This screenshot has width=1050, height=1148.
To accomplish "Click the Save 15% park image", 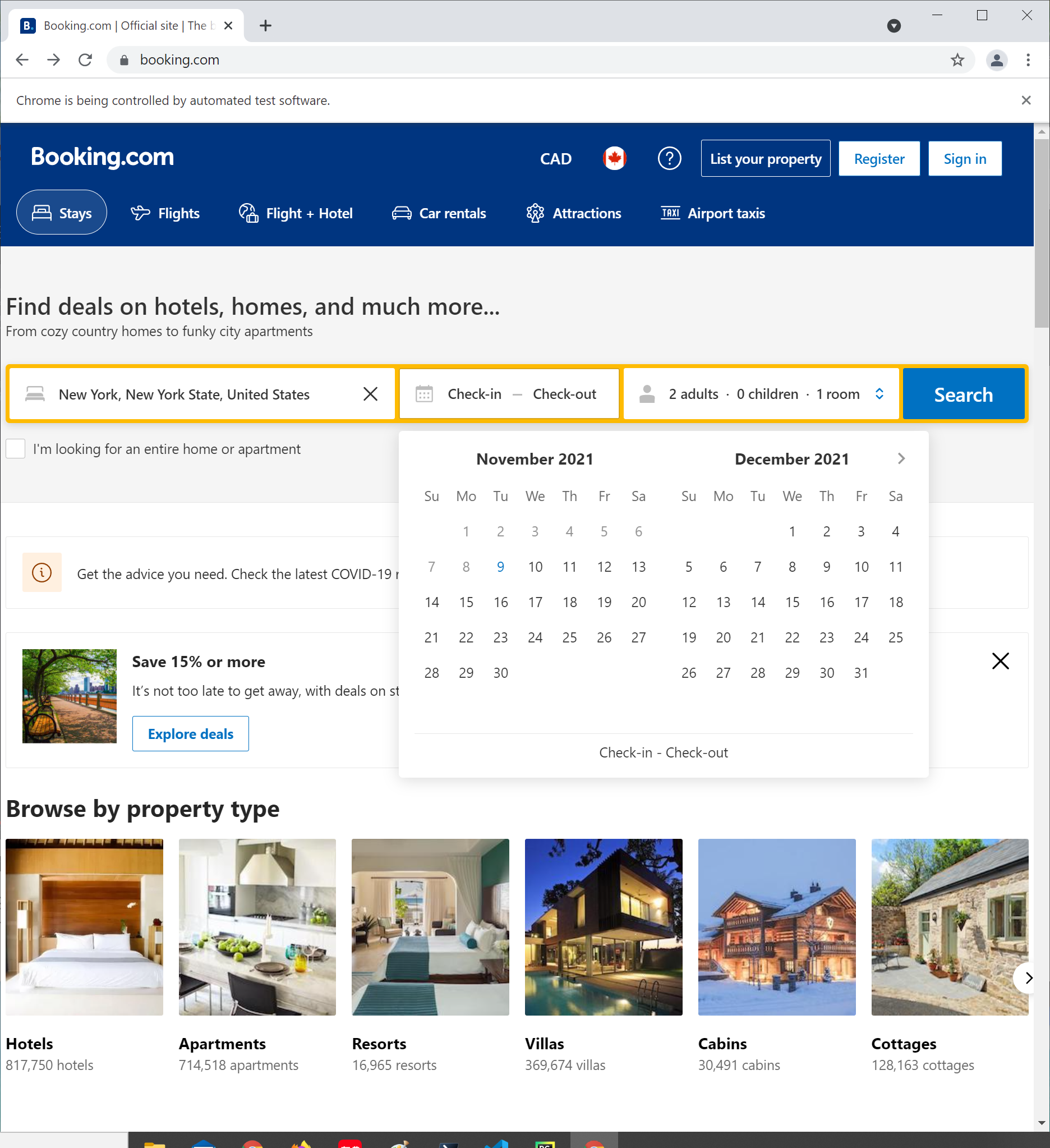I will click(x=70, y=696).
